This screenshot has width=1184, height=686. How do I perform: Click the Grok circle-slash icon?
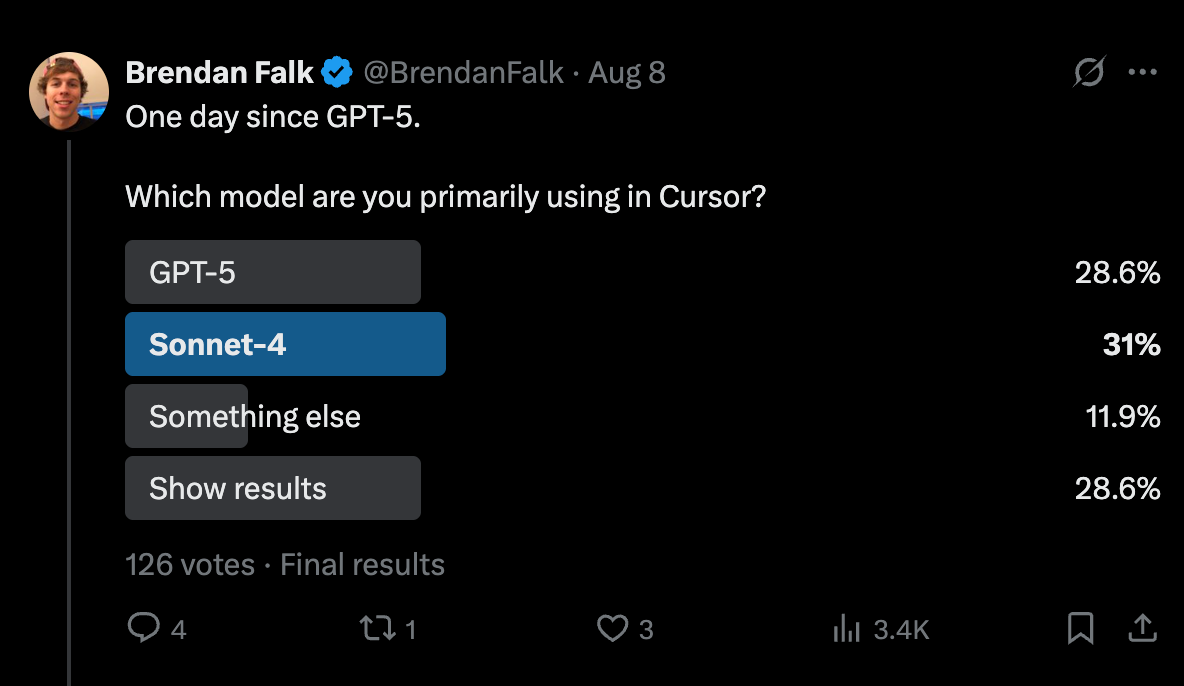coord(1088,73)
